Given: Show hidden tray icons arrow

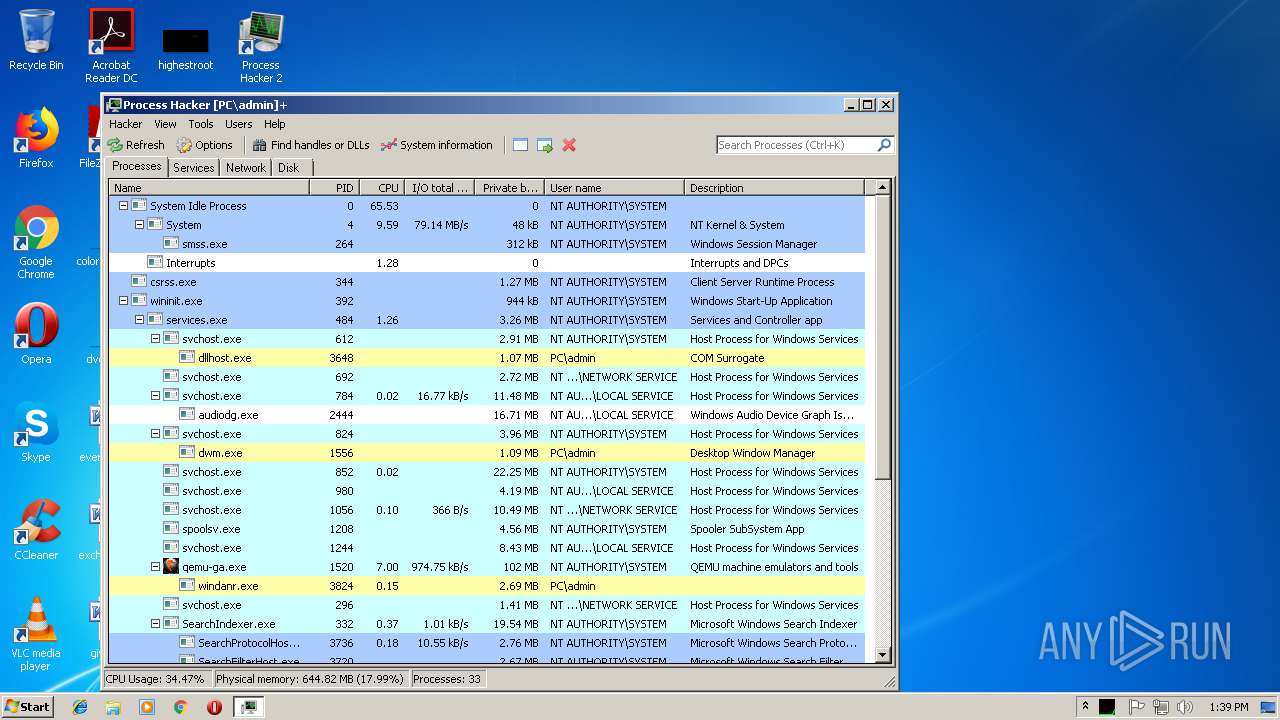Looking at the screenshot, I should 1085,707.
